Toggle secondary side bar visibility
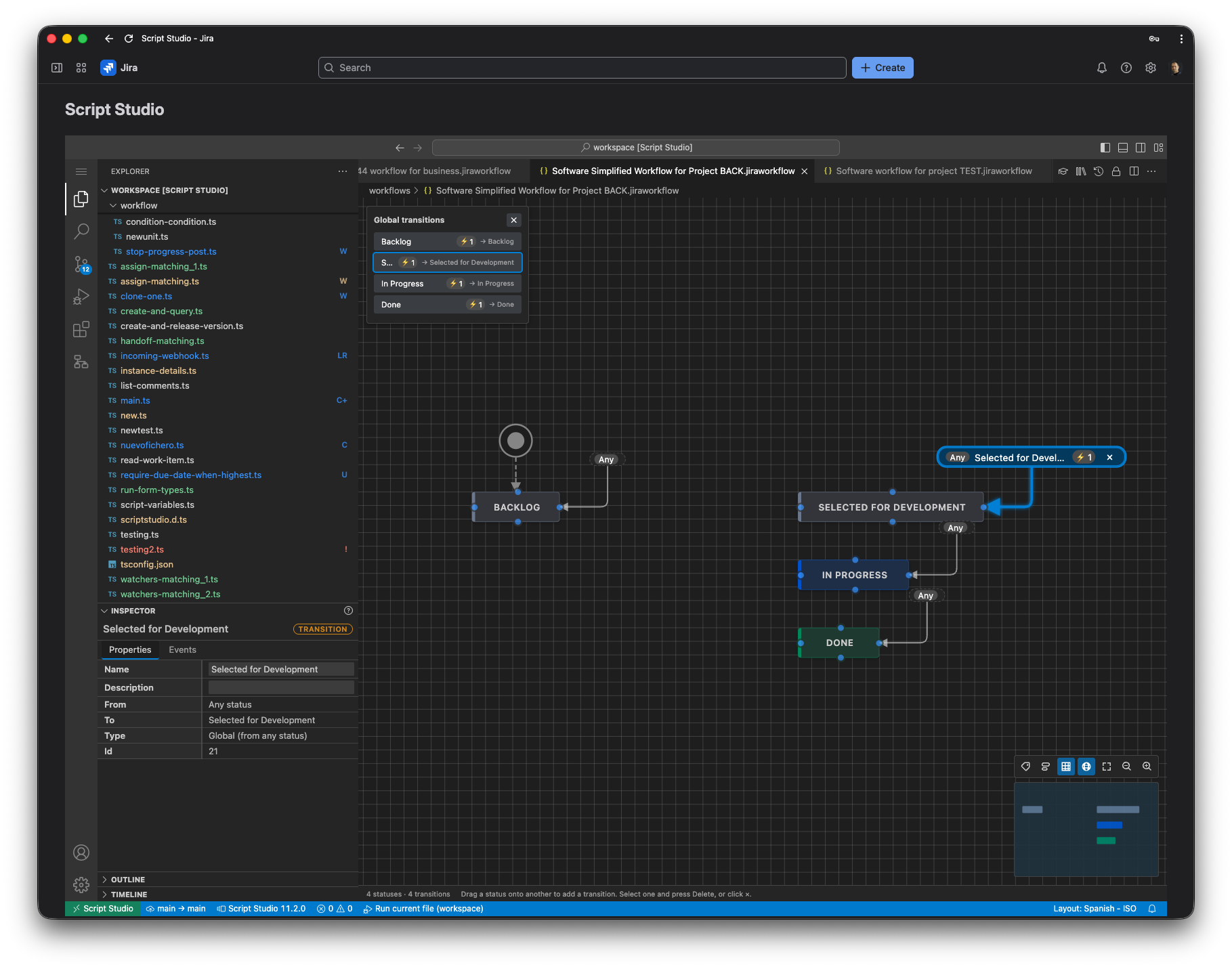 1141,148
